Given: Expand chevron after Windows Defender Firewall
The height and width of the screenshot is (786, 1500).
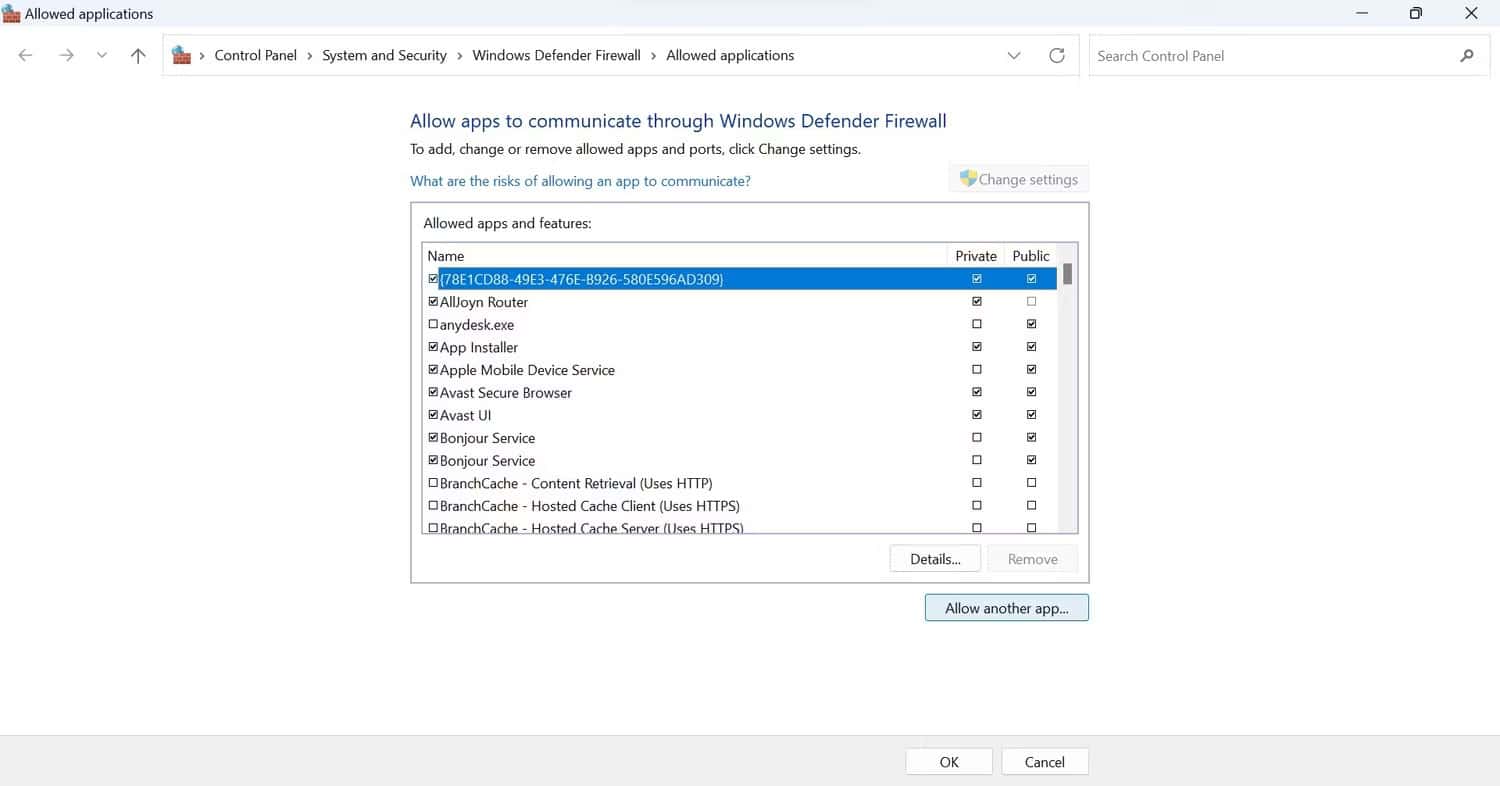Looking at the screenshot, I should coord(653,56).
